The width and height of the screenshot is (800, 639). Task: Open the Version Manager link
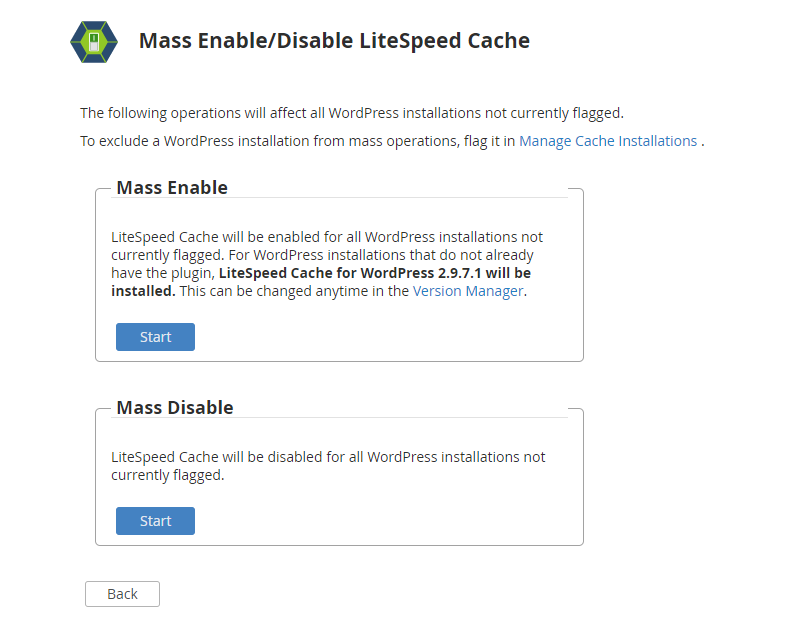pyautogui.click(x=468, y=291)
